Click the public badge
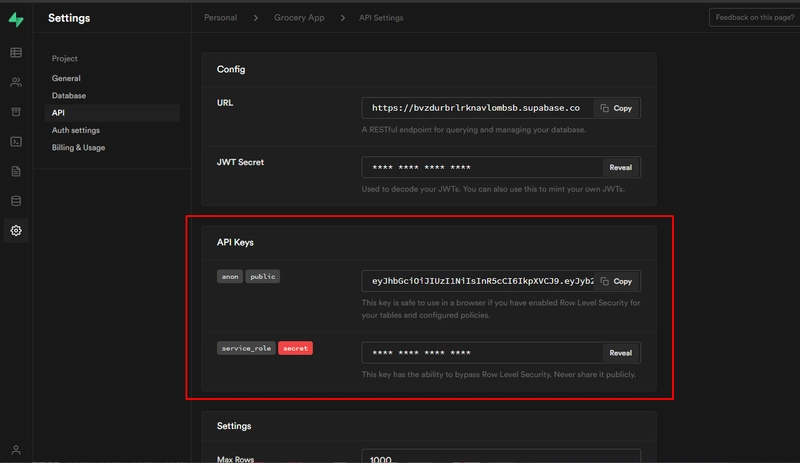 click(x=262, y=277)
